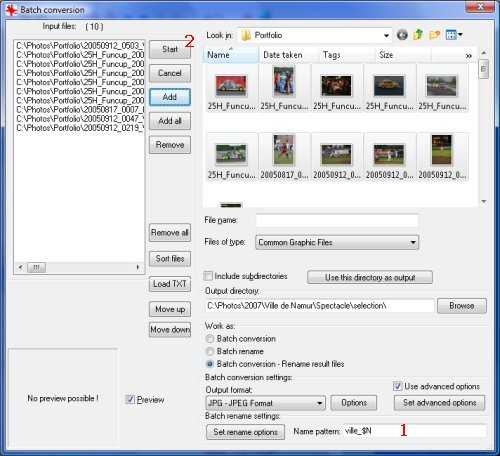500x456 pixels.
Task: Browse for the output directory
Action: pos(462,306)
